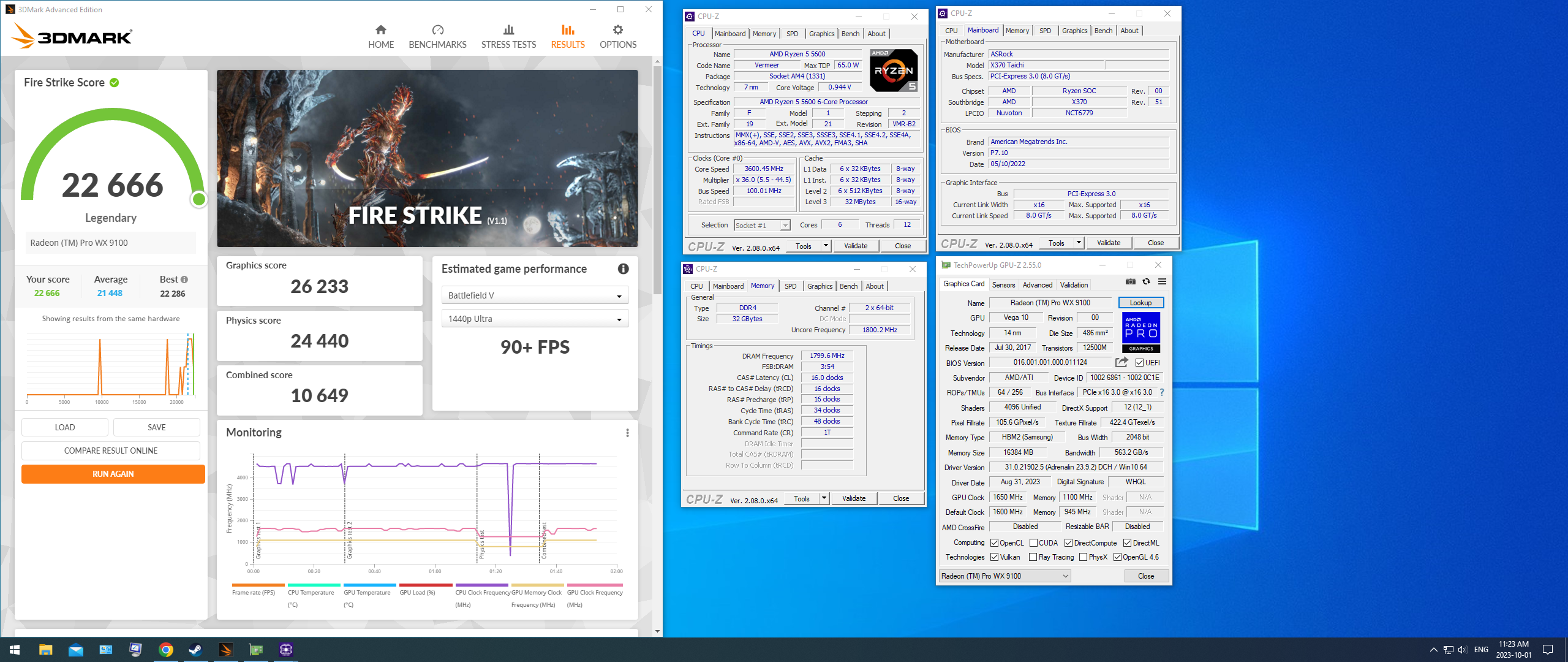Click SAVE result button
The width and height of the screenshot is (1568, 662).
pyautogui.click(x=157, y=427)
